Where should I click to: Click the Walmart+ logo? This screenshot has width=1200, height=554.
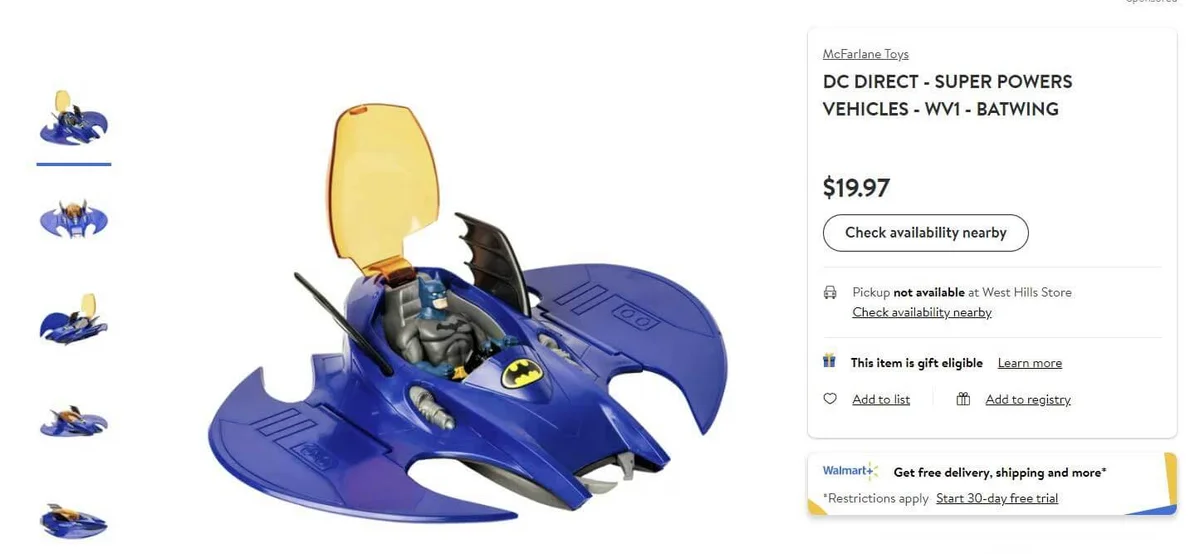[x=849, y=471]
